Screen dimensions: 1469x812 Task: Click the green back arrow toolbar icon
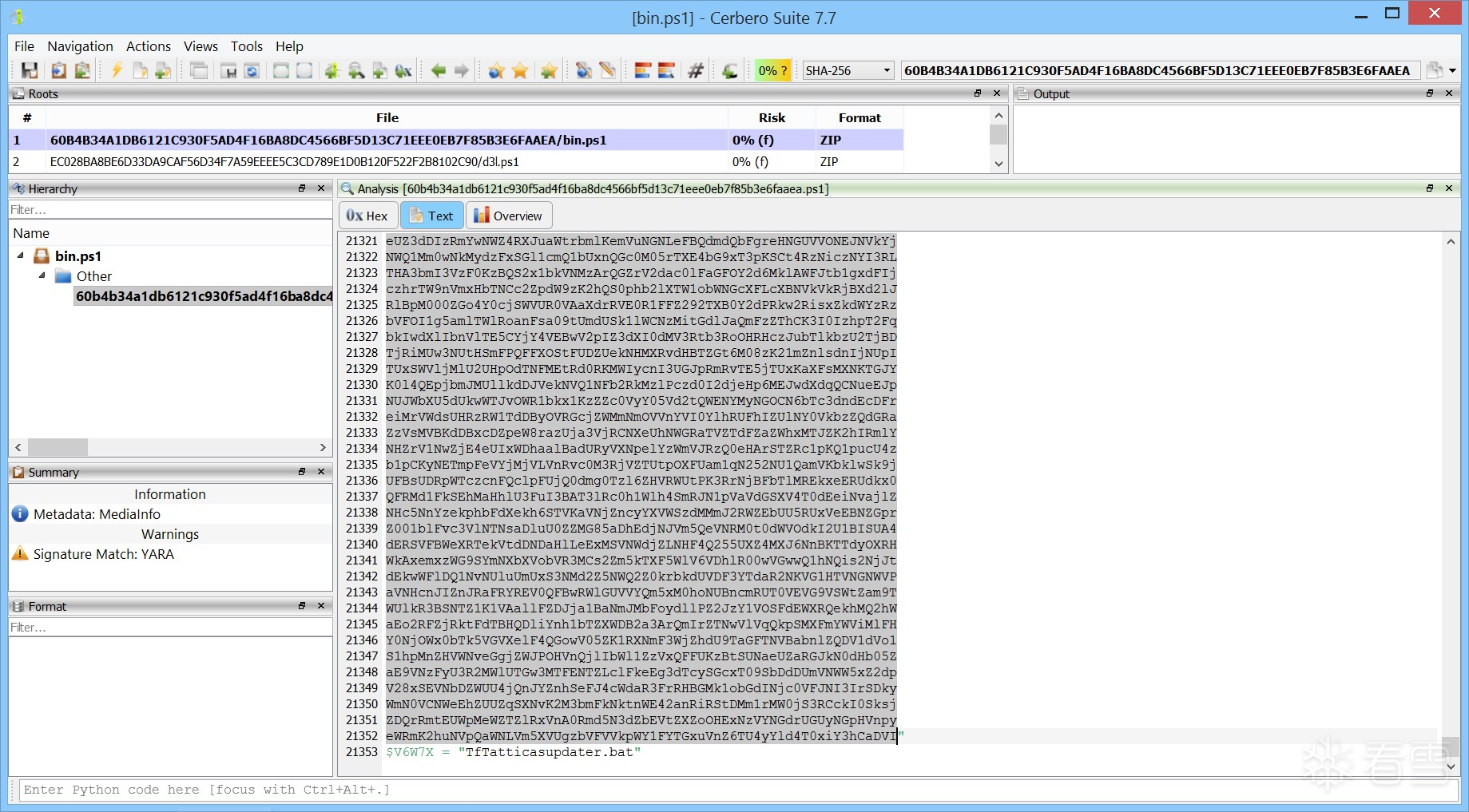point(439,70)
